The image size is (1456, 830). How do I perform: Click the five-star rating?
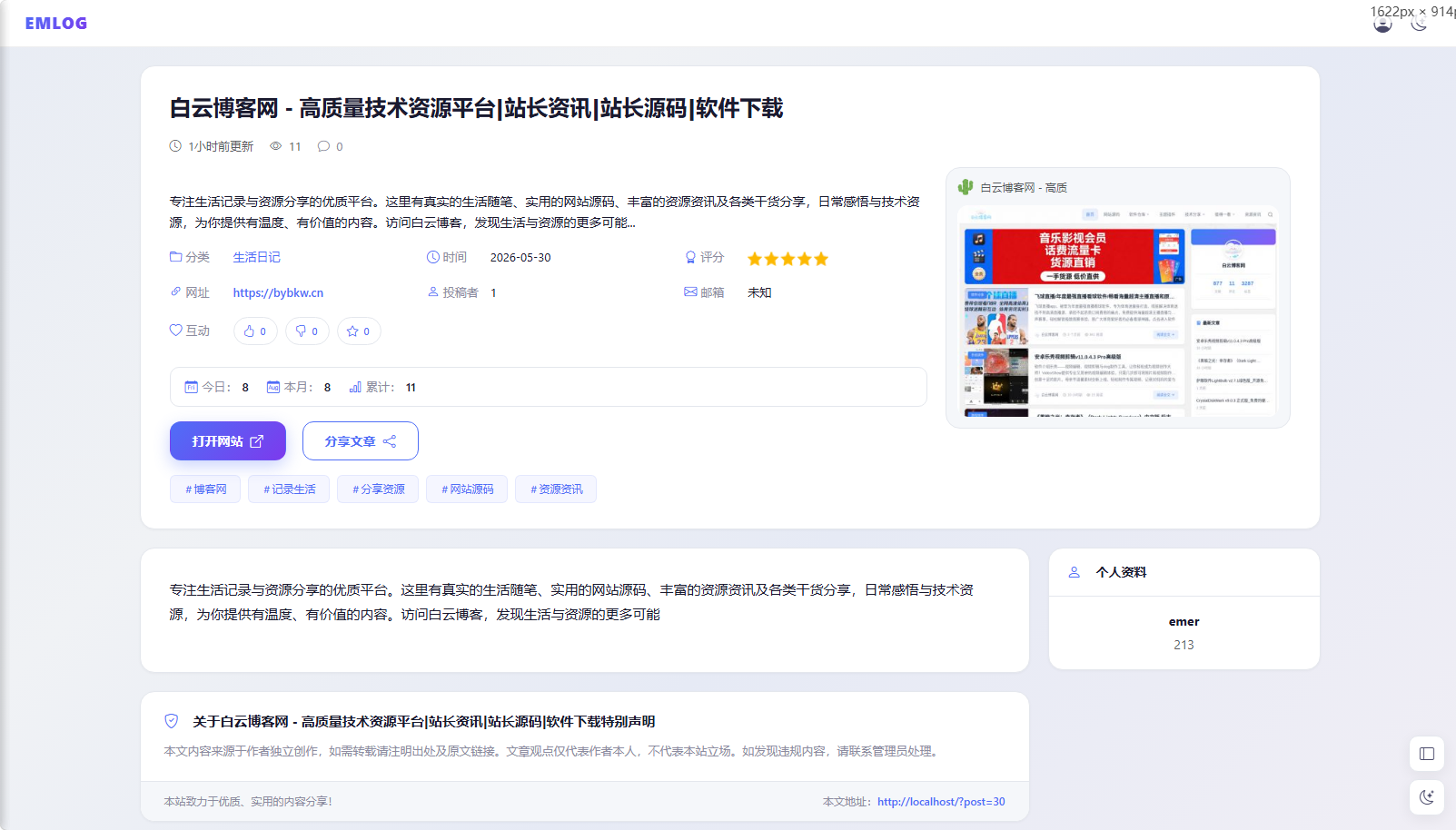tap(787, 259)
